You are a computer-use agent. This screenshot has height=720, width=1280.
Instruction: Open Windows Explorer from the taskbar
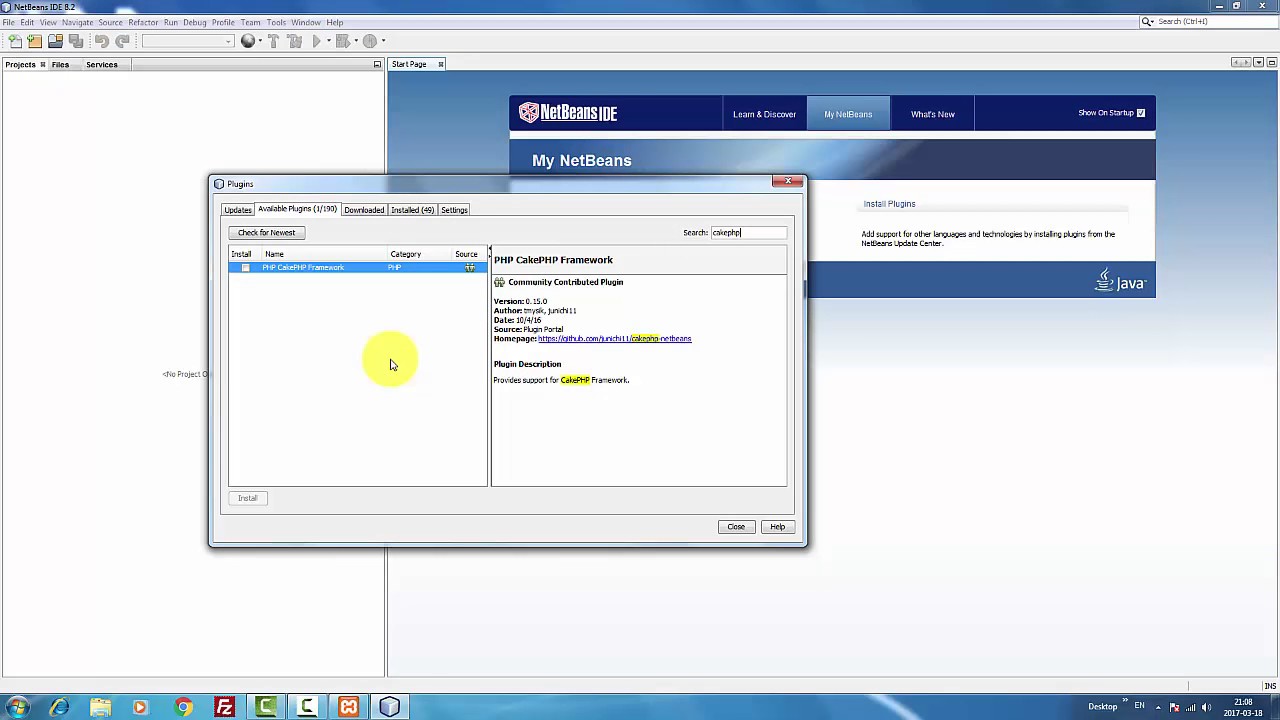point(100,707)
